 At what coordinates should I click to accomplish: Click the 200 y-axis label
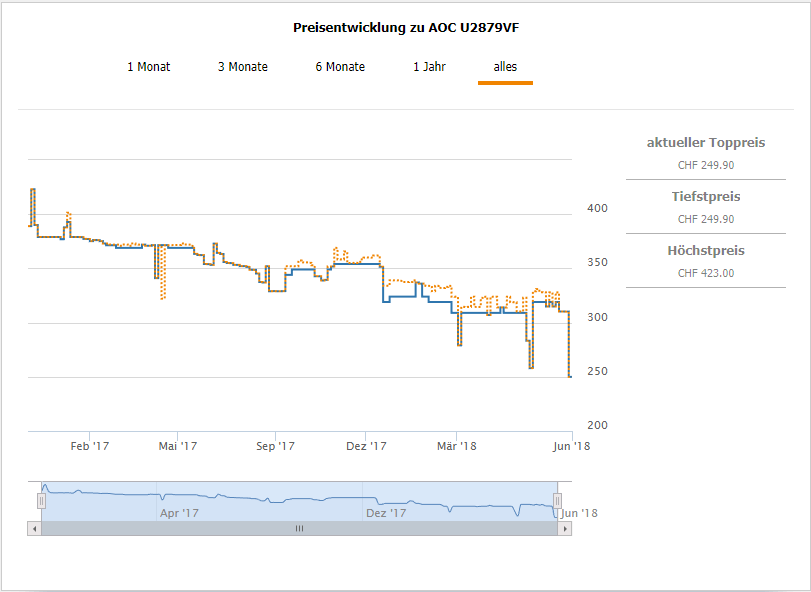[597, 426]
